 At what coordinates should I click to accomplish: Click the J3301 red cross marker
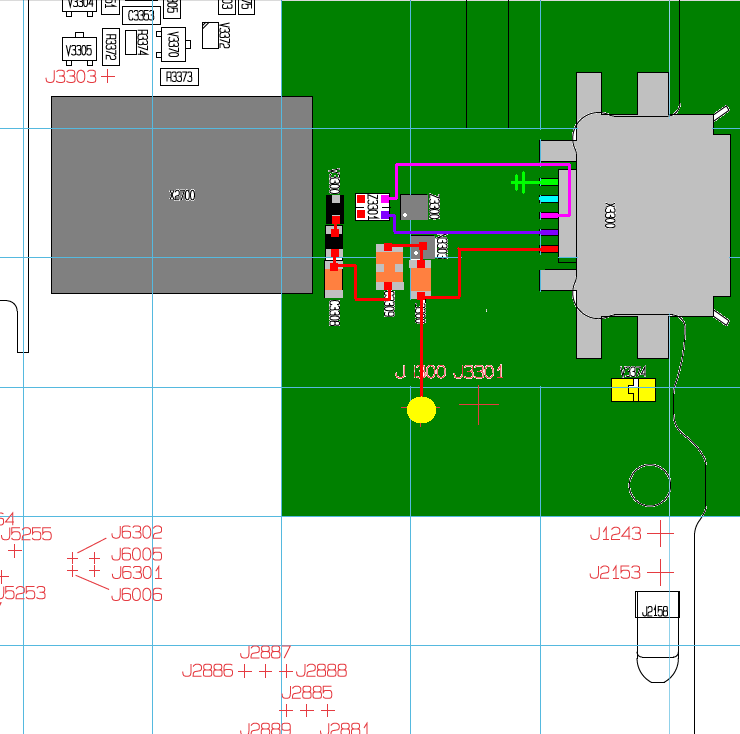coord(479,405)
